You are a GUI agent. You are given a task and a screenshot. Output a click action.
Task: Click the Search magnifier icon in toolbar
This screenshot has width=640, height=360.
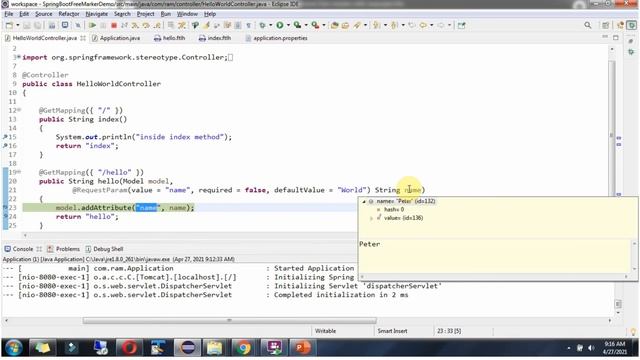tap(587, 25)
